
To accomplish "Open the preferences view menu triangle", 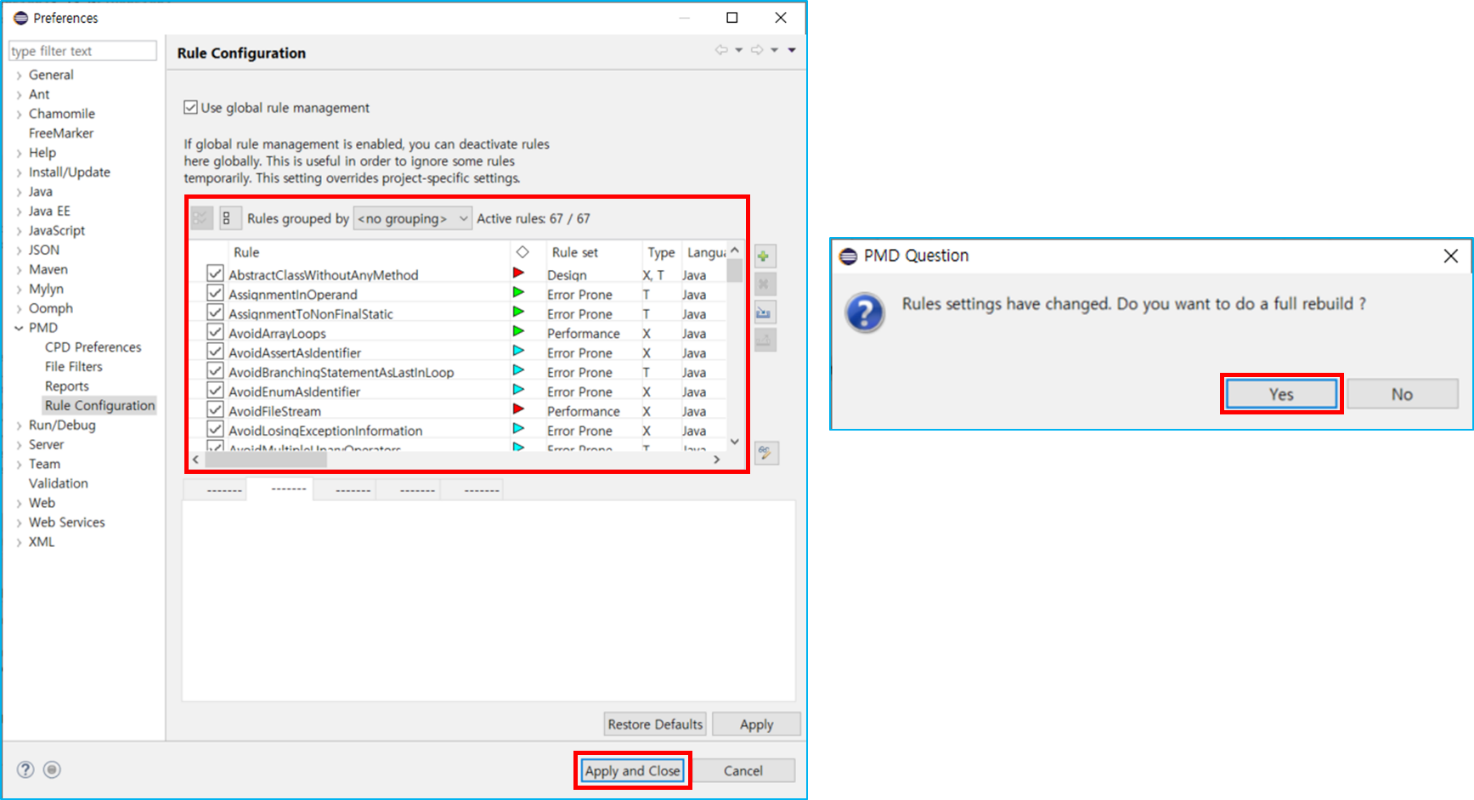I will (791, 50).
